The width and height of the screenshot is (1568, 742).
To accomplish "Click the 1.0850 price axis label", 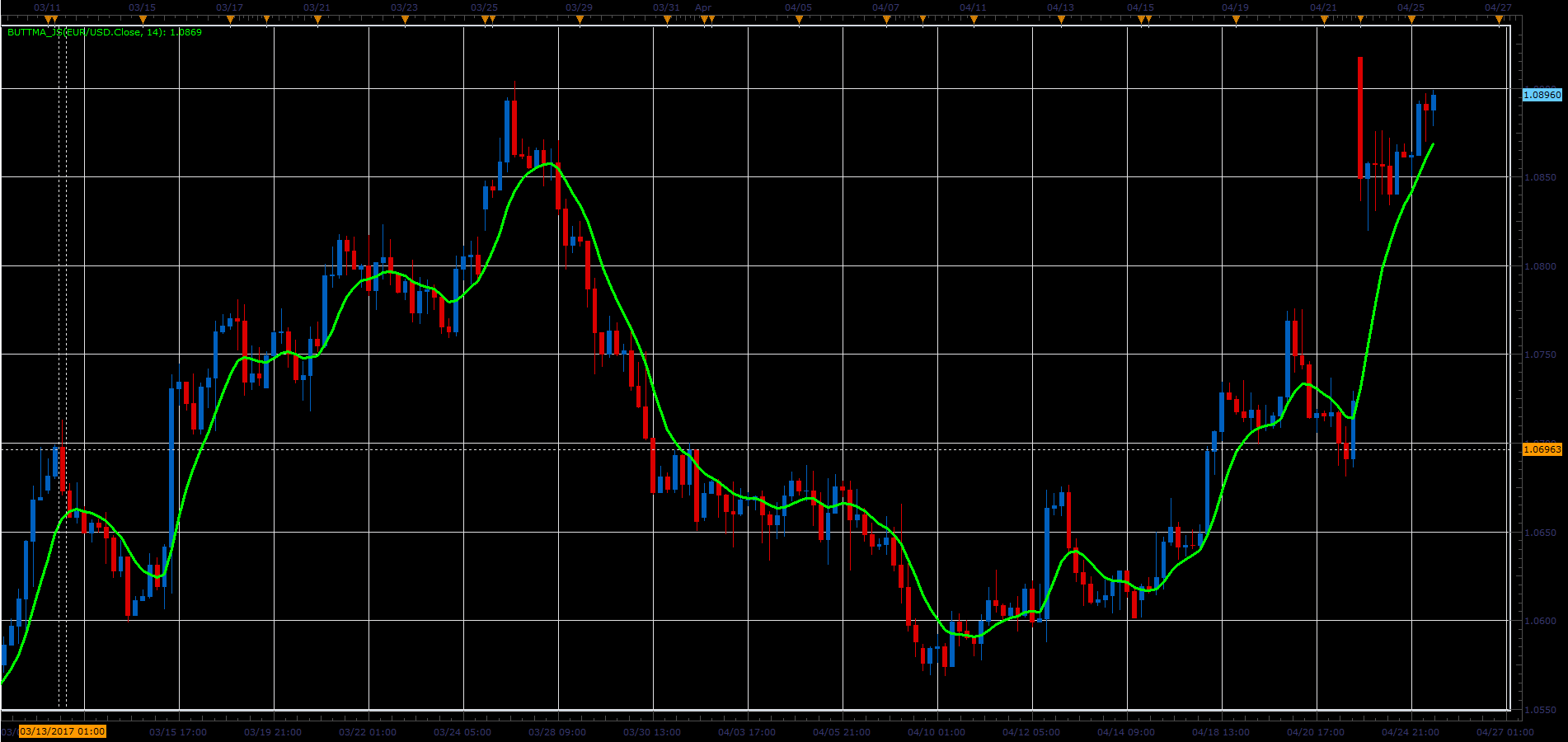I will click(1541, 177).
